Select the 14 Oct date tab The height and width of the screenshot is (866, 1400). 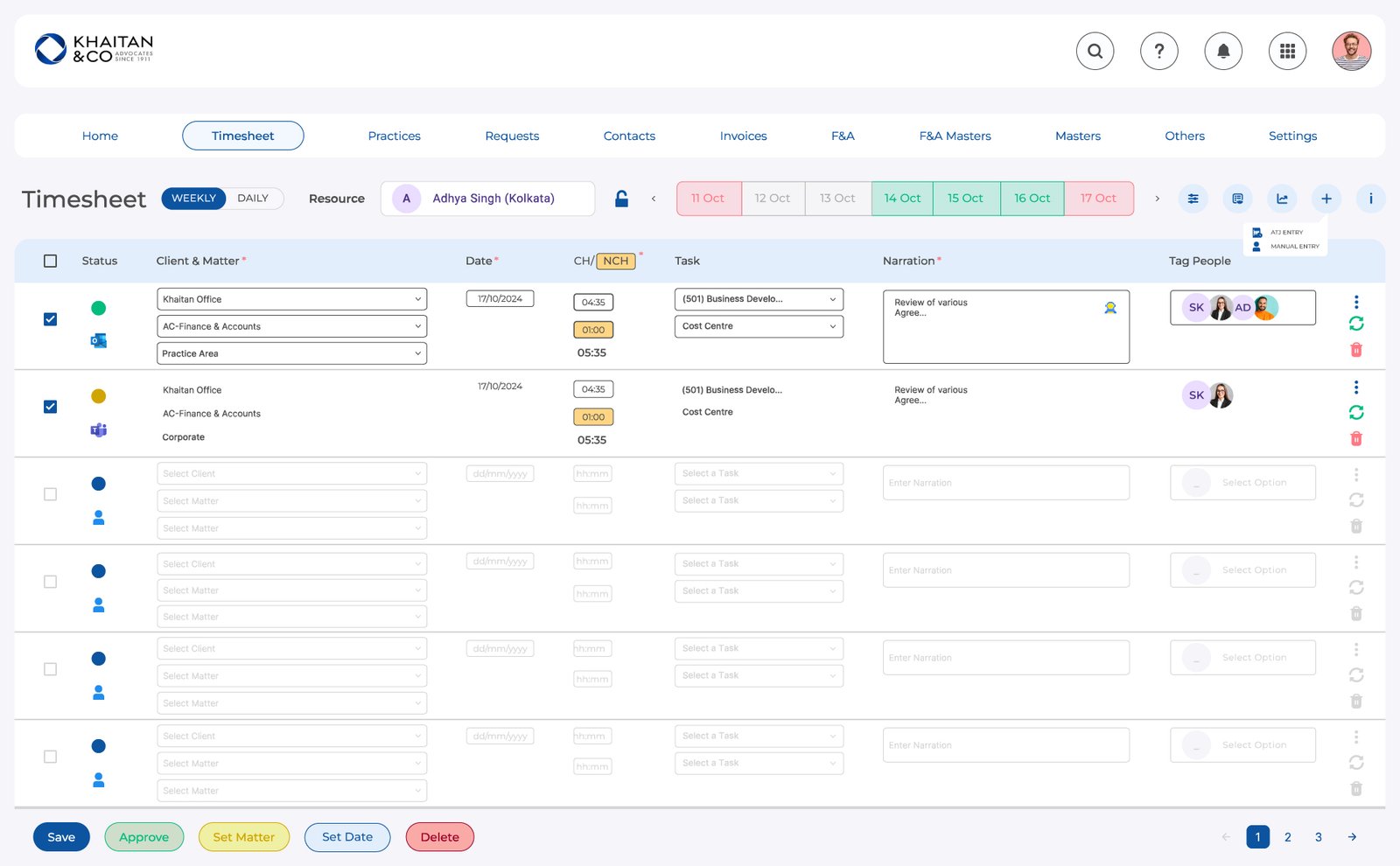(x=902, y=199)
